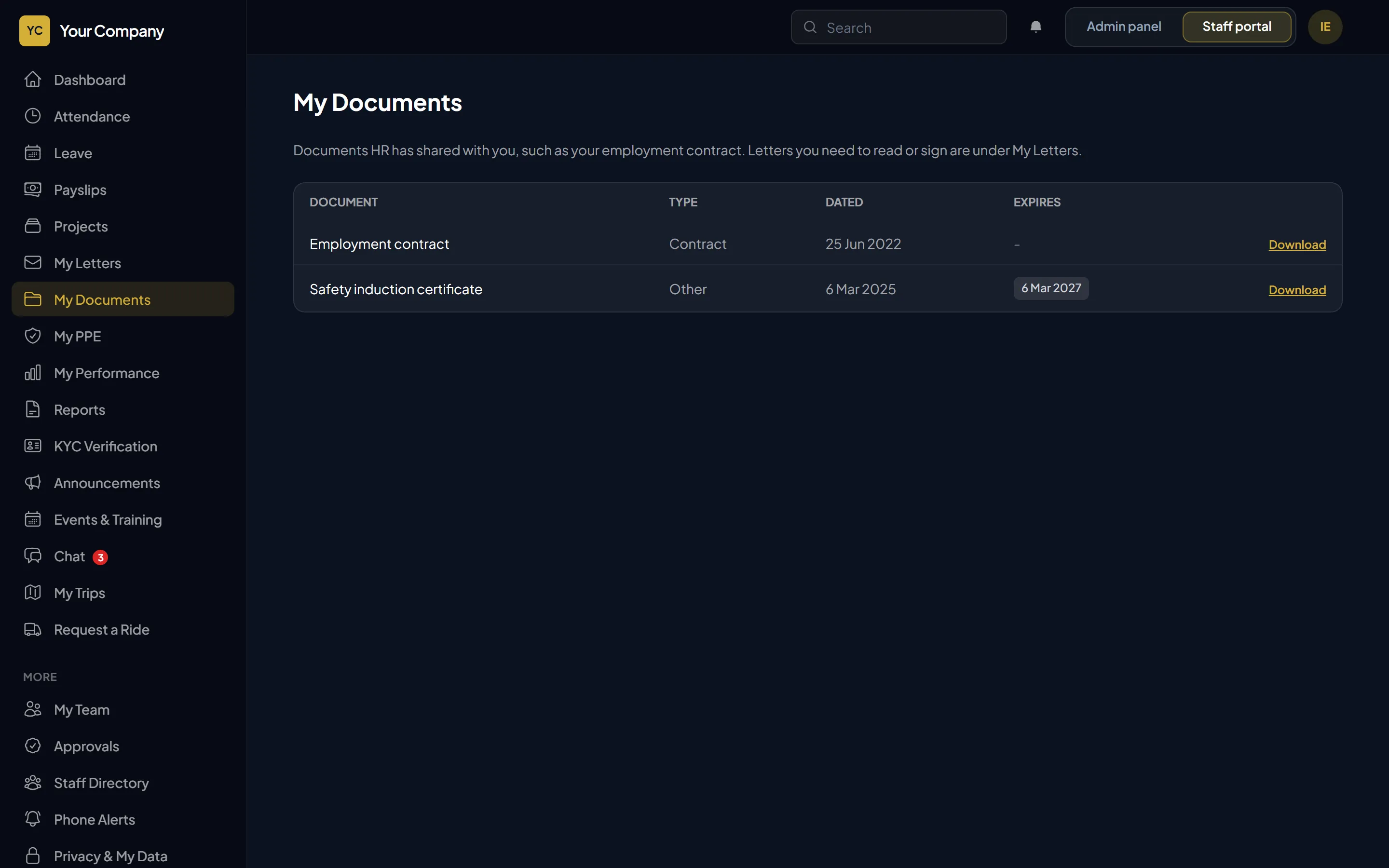The image size is (1389, 868).
Task: Open Events & Training page
Action: [123, 519]
